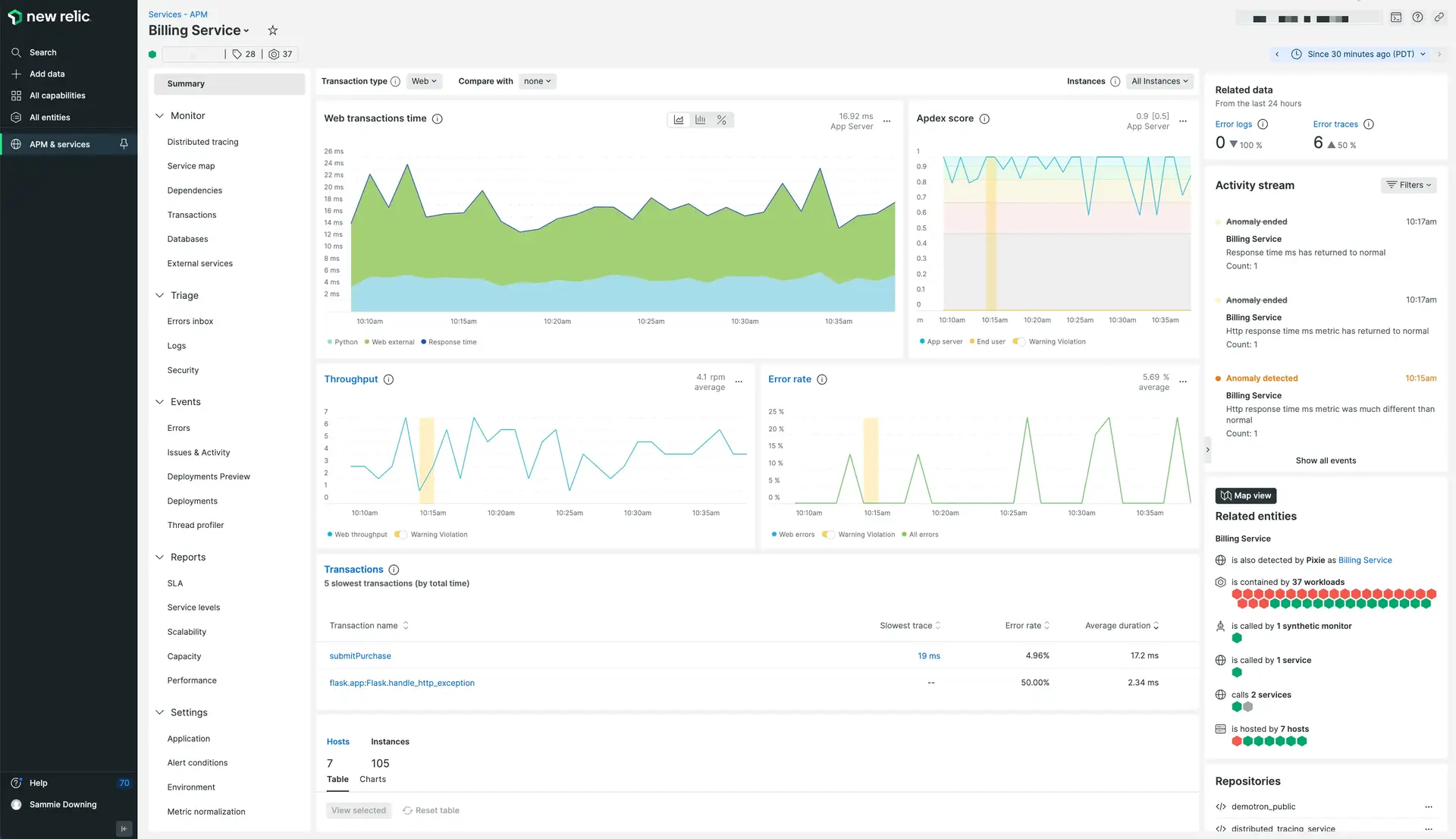The width and height of the screenshot is (1456, 839).
Task: Open the All Instances dropdown
Action: point(1159,81)
